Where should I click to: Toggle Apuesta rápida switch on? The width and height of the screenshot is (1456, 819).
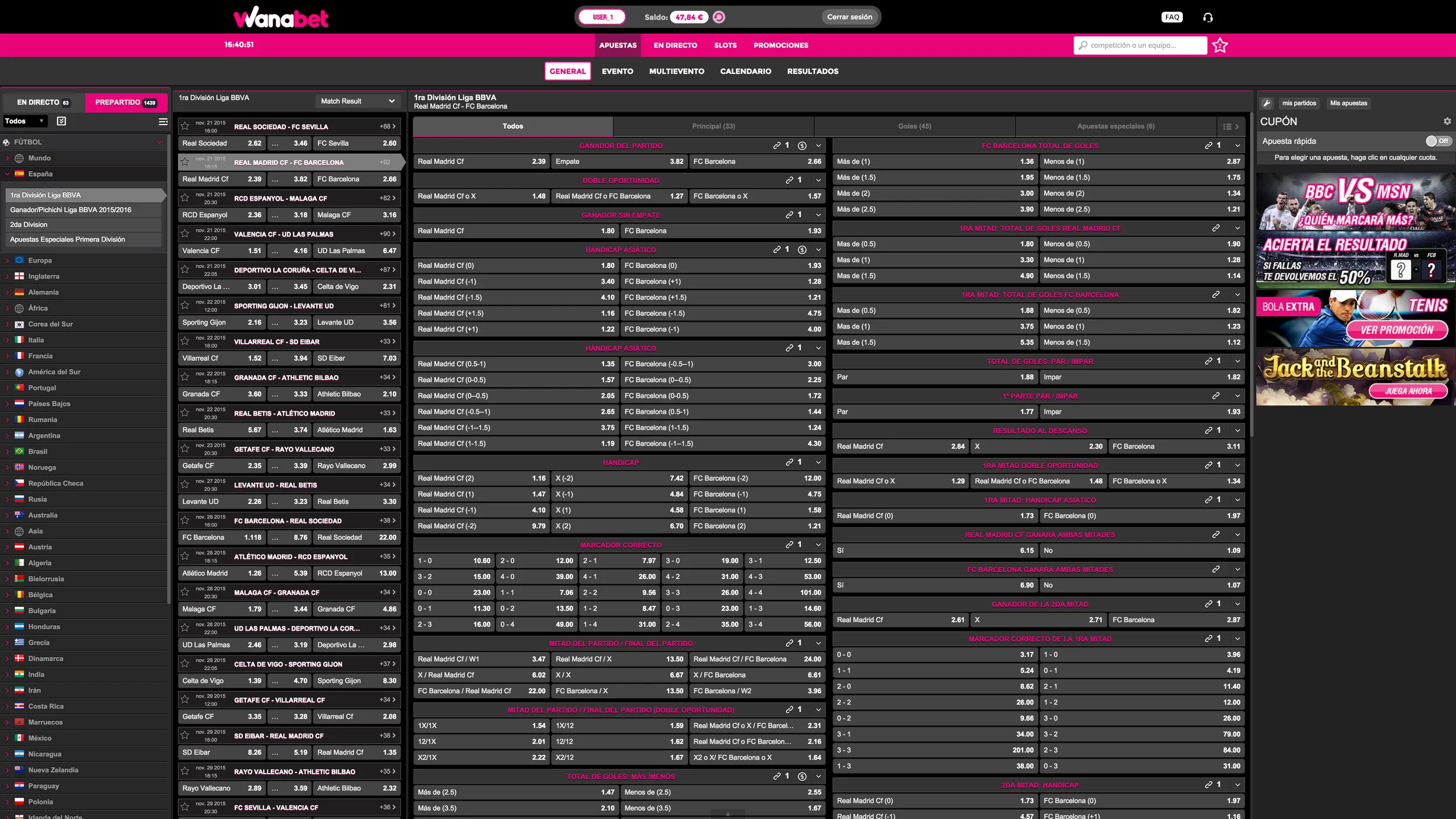[1437, 141]
